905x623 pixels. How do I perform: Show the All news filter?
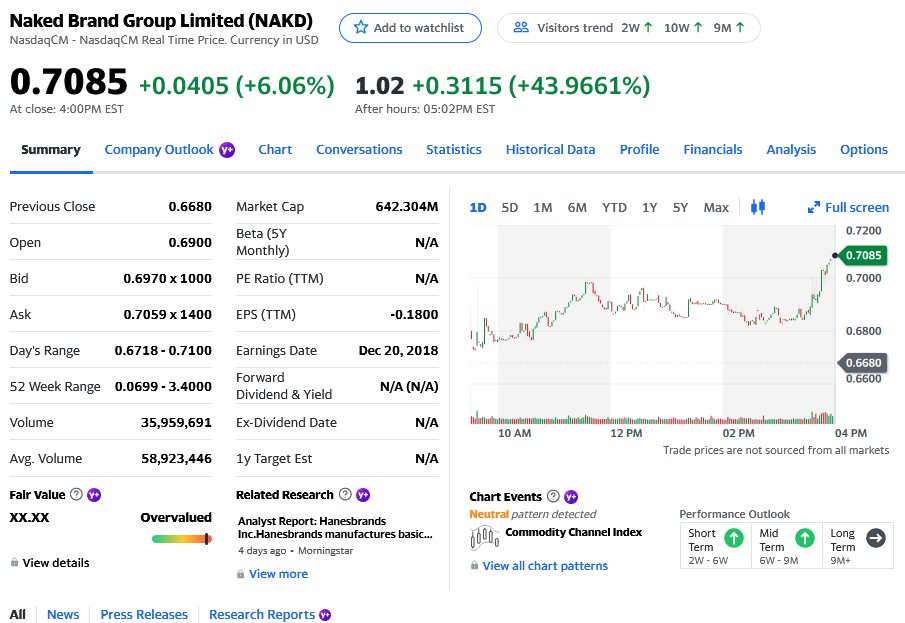pyautogui.click(x=18, y=614)
